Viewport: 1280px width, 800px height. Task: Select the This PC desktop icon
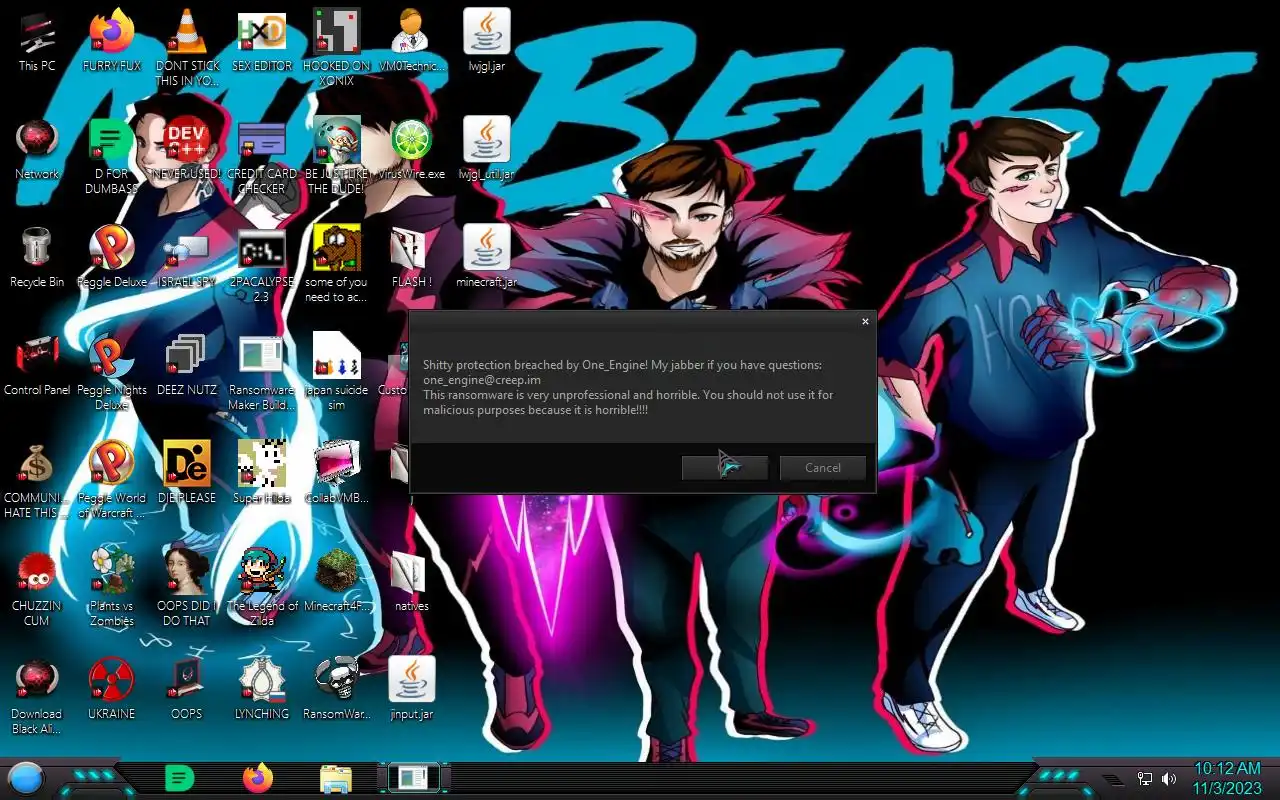[x=37, y=42]
